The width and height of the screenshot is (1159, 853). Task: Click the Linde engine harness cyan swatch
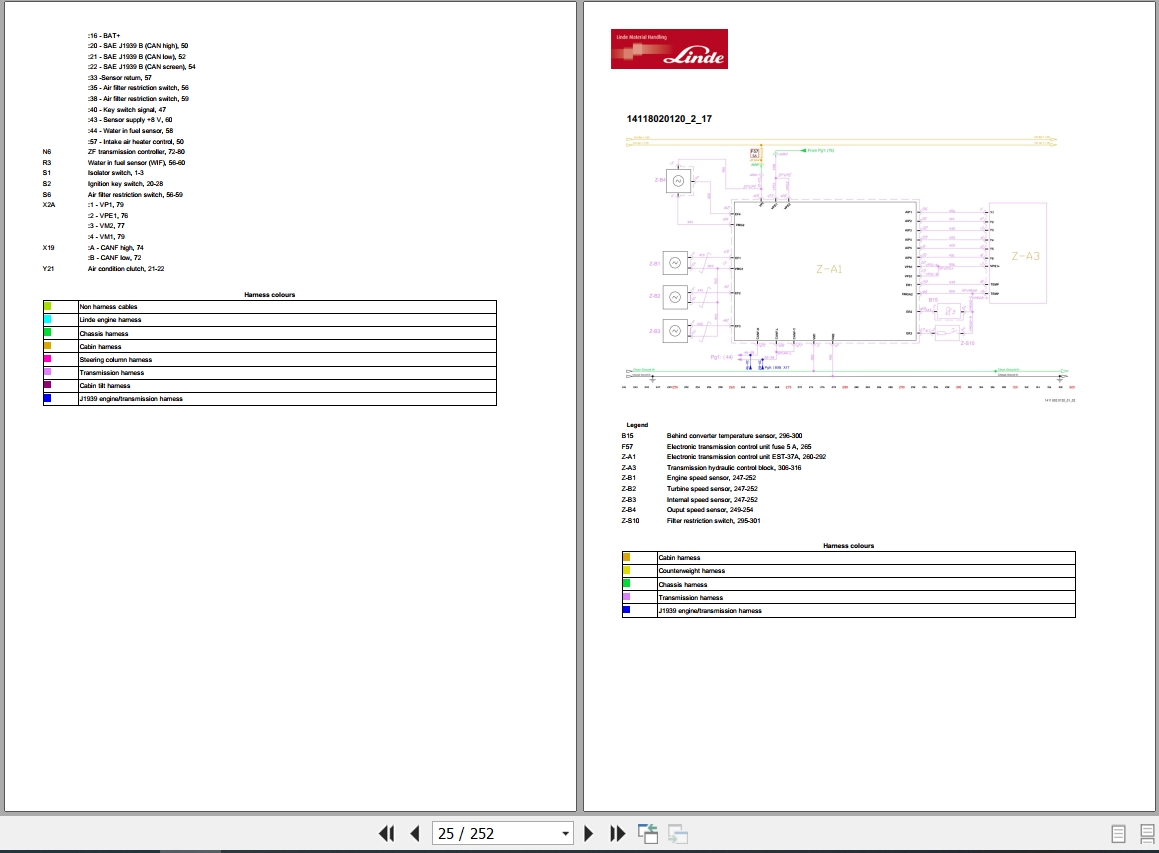[x=47, y=319]
